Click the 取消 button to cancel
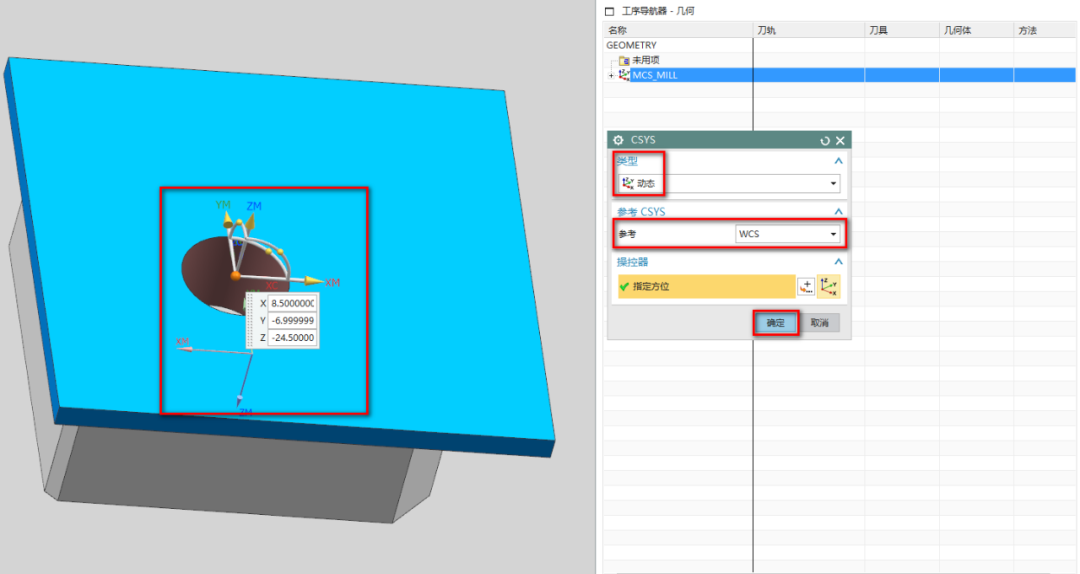 point(821,323)
